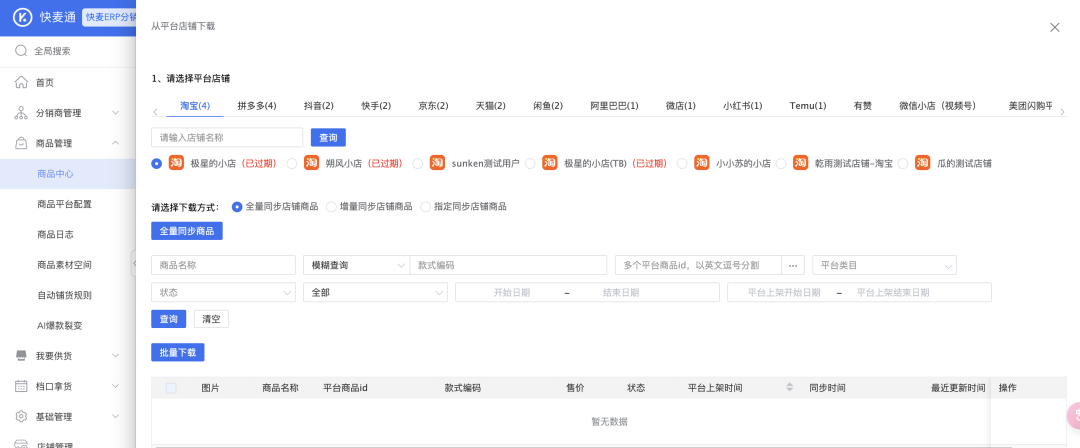Image resolution: width=1080 pixels, height=448 pixels.
Task: Select the 极星的小店 (已过期) store radio
Action: pos(156,164)
